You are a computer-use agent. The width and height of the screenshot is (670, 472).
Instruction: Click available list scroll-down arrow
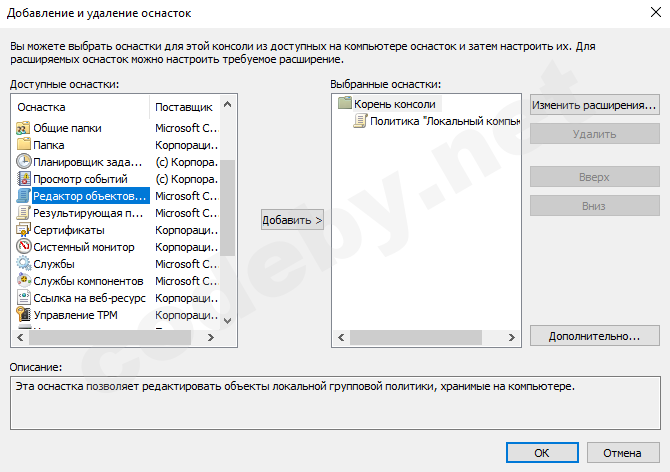228,321
